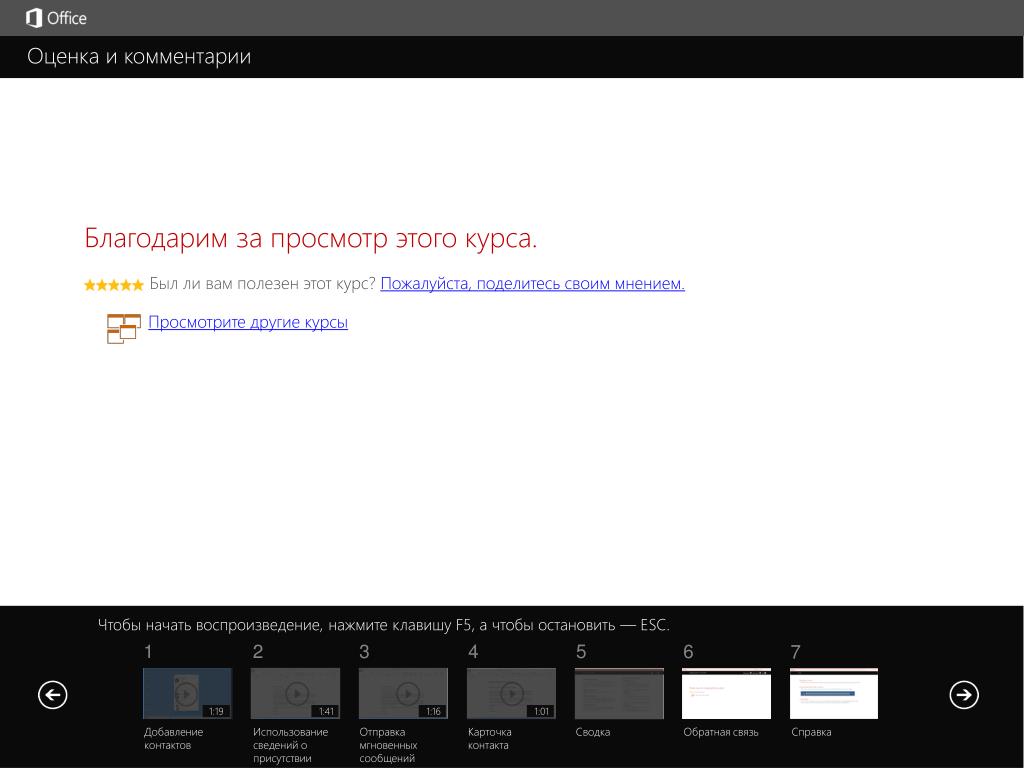Click the 'Использование сведений о присутствии' caption
The height and width of the screenshot is (768, 1024).
coord(290,745)
